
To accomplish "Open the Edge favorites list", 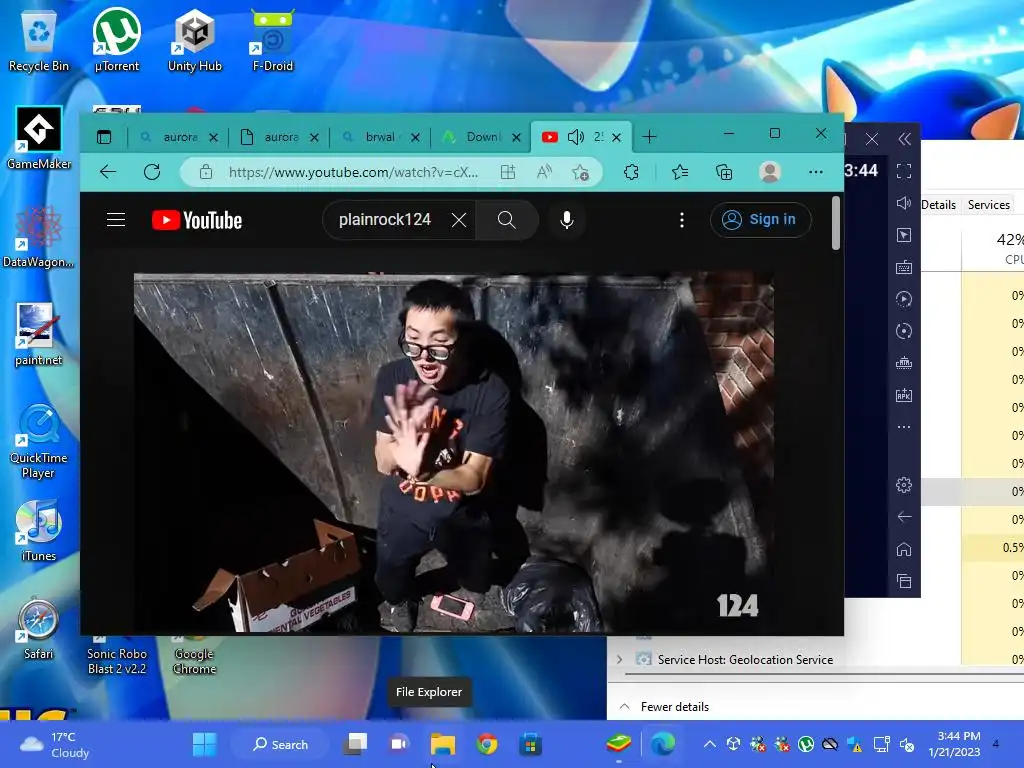I will click(680, 172).
